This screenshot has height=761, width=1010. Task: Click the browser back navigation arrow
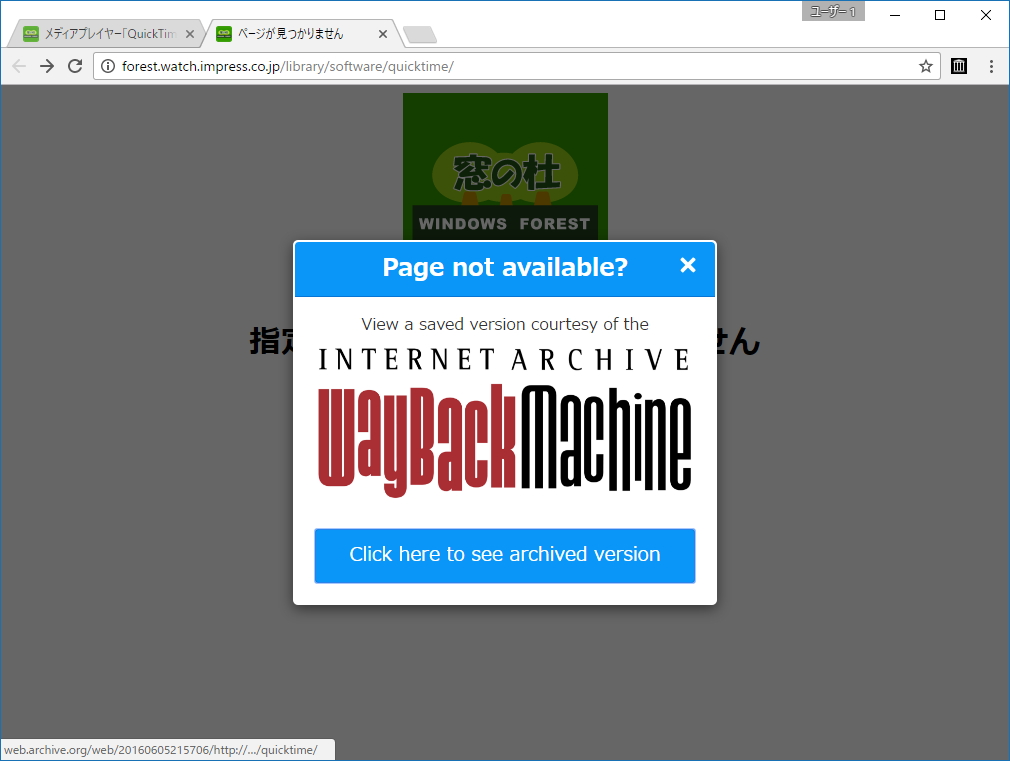pyautogui.click(x=18, y=66)
